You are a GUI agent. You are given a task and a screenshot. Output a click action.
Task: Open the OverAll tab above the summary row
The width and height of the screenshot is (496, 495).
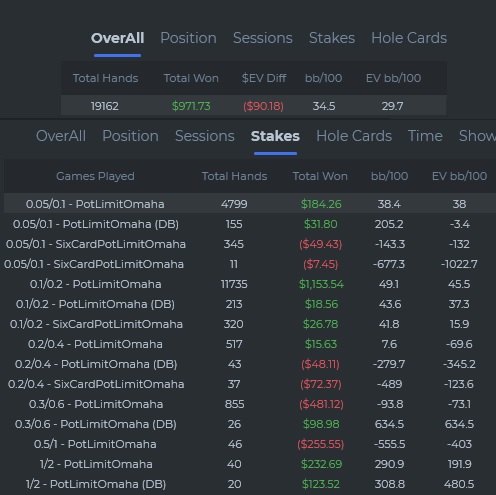point(117,38)
